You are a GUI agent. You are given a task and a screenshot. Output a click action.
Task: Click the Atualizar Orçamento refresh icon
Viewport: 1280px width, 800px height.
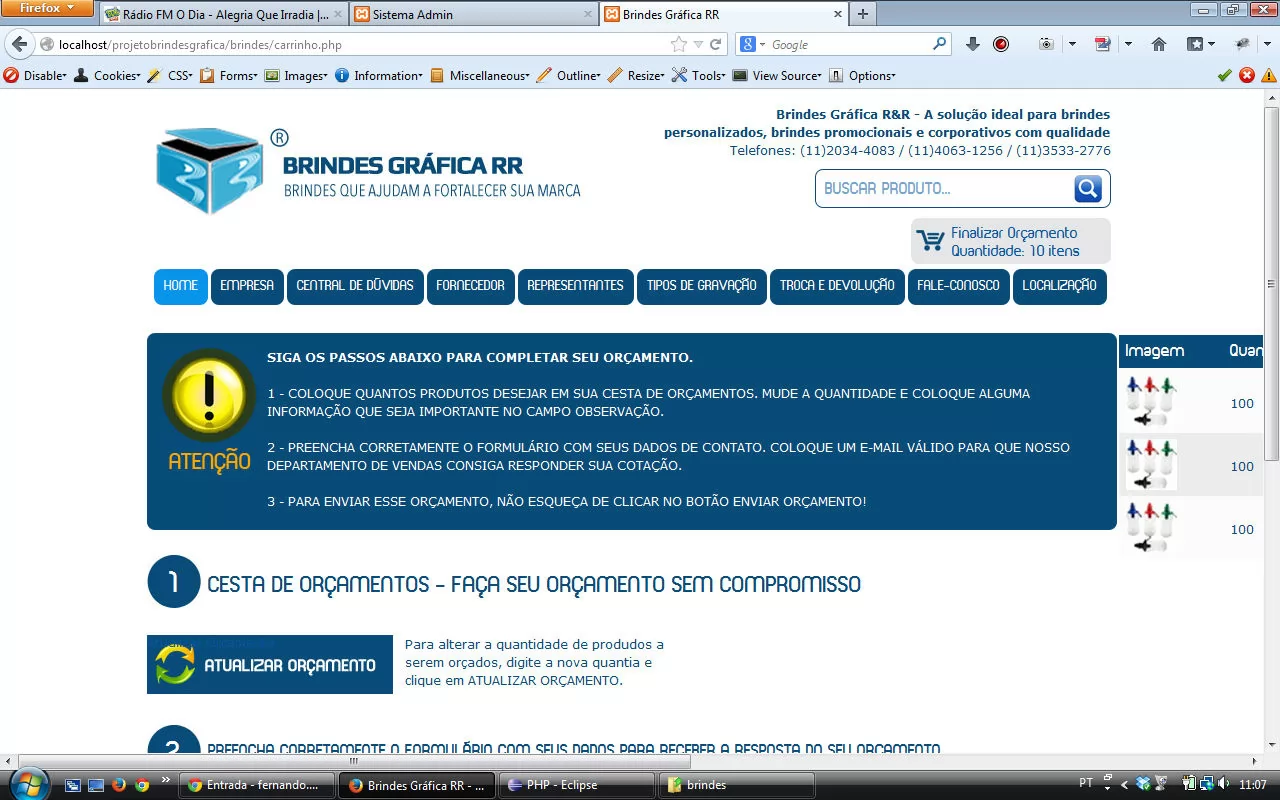click(x=175, y=665)
